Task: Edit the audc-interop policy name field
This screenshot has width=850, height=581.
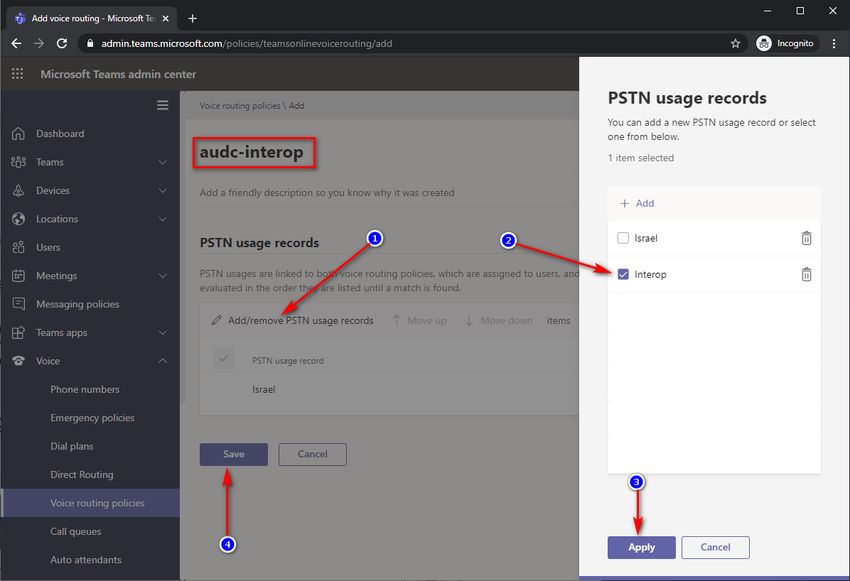Action: 252,152
